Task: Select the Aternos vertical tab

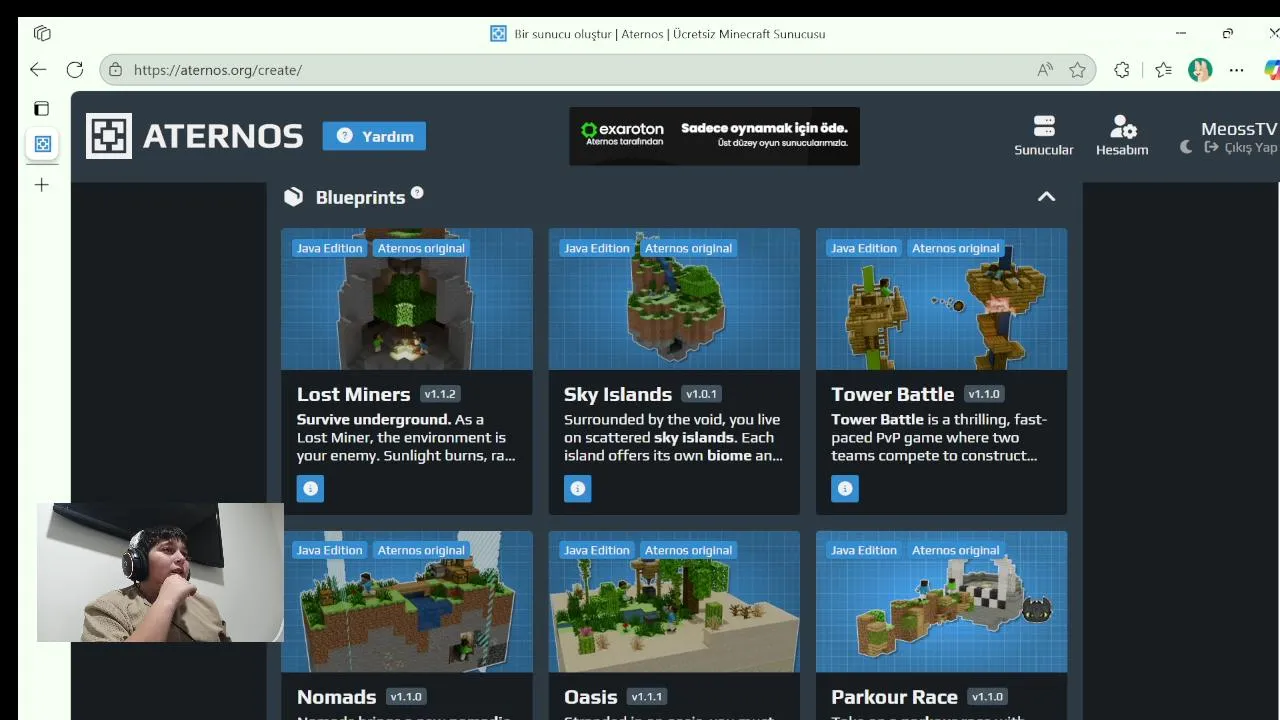Action: pyautogui.click(x=42, y=144)
